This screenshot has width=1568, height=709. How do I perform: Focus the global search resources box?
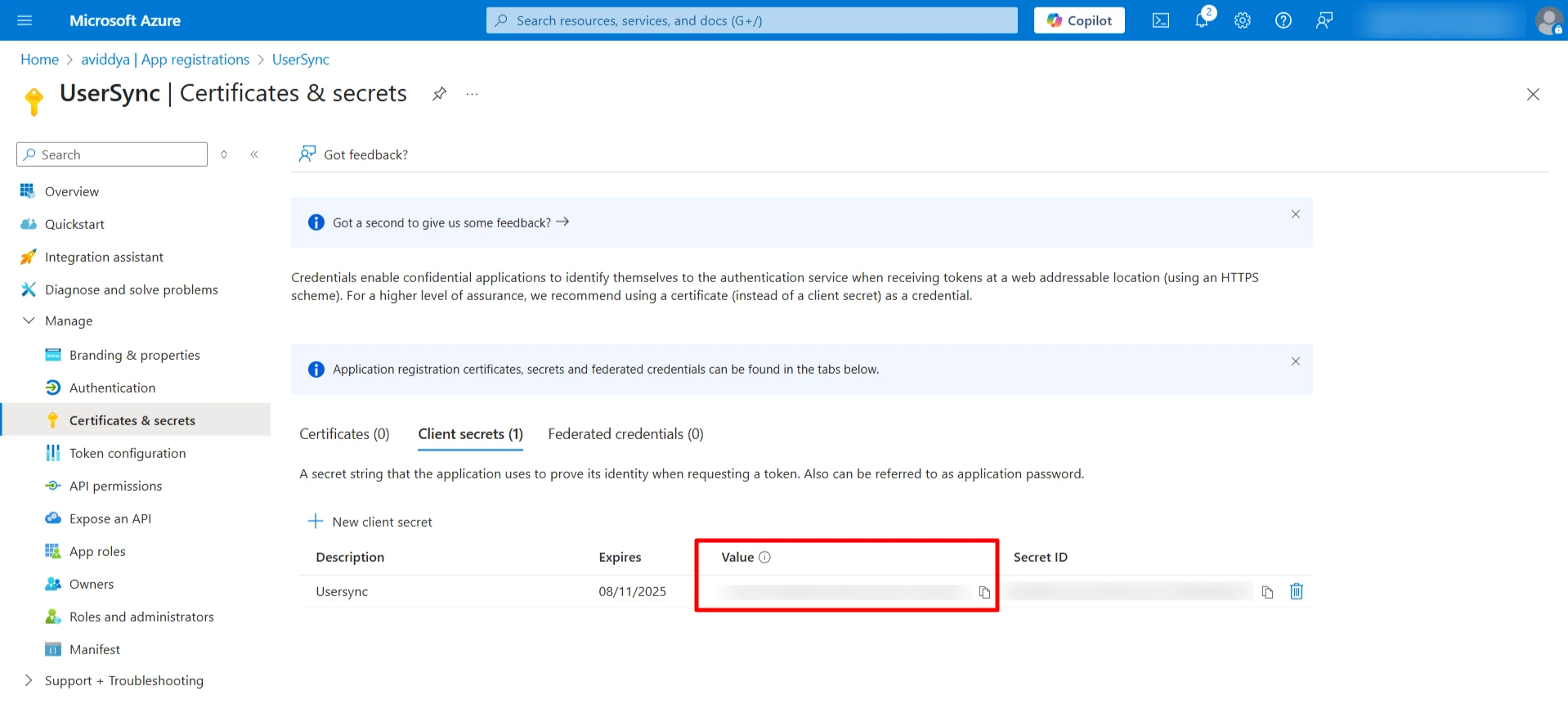[752, 20]
